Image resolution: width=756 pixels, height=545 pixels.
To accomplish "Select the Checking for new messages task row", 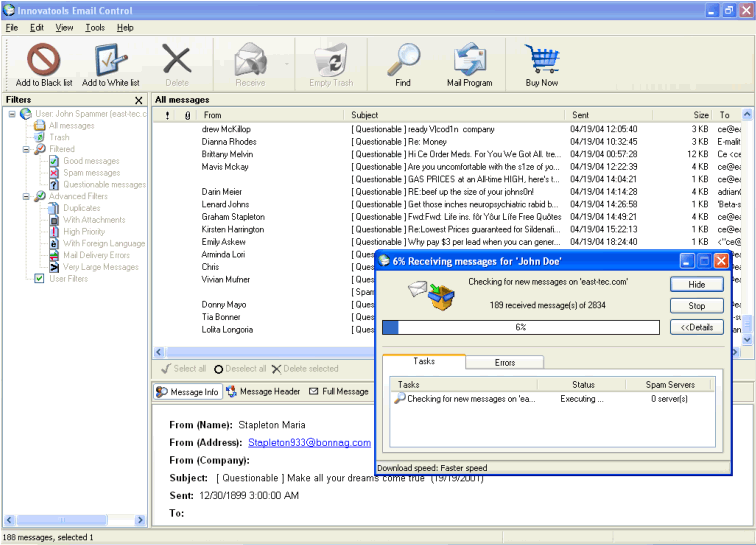I will [x=552, y=399].
